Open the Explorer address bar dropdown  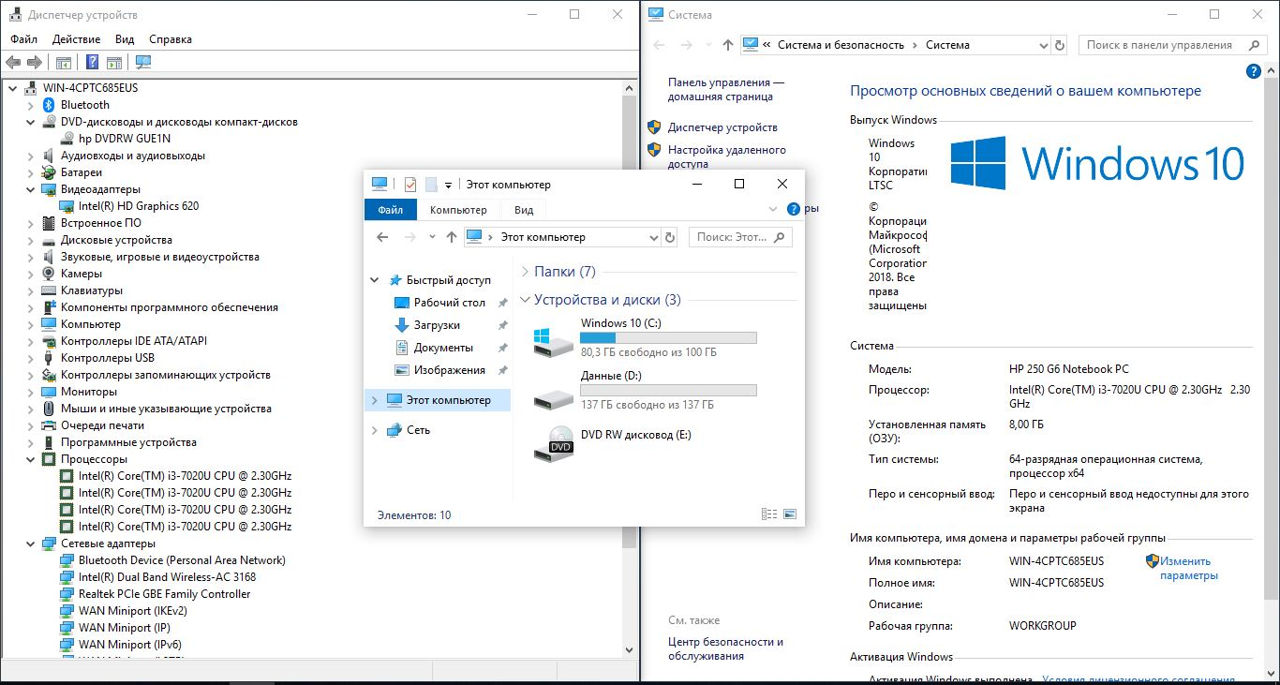653,237
